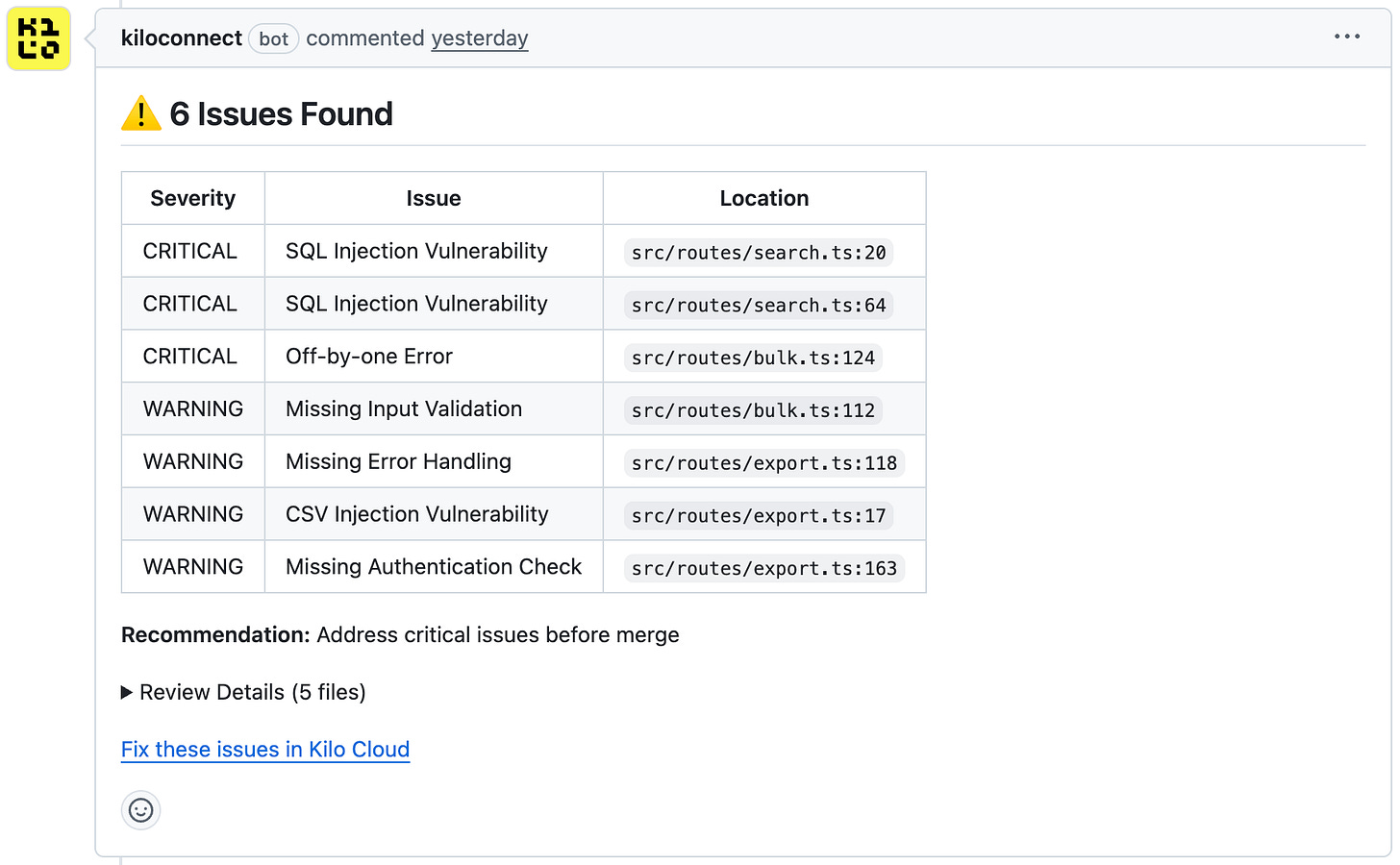Click the Missing Authentication Check issue text
This screenshot has height=865, width=1400.
[434, 567]
